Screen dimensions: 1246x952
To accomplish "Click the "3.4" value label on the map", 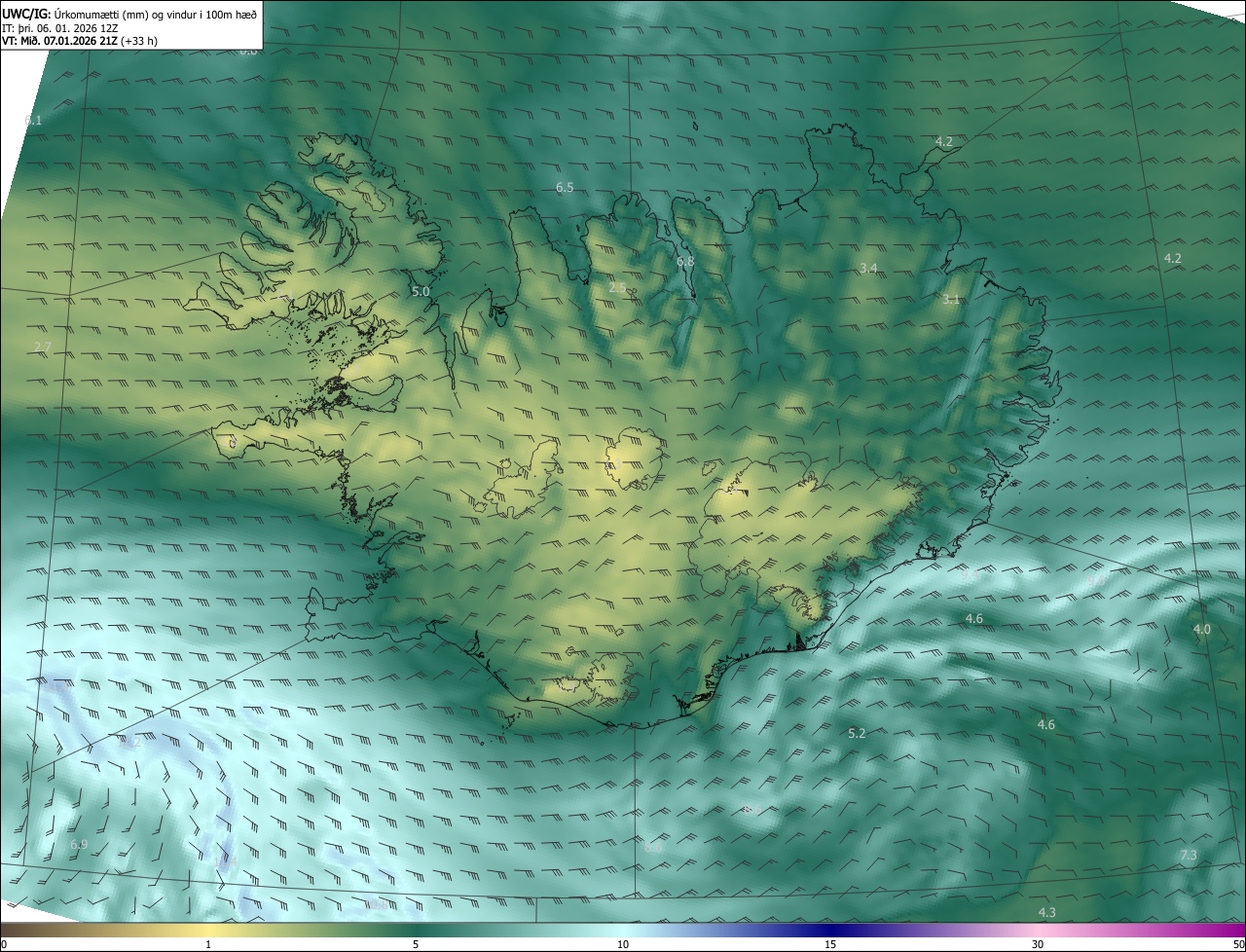I will point(869,268).
